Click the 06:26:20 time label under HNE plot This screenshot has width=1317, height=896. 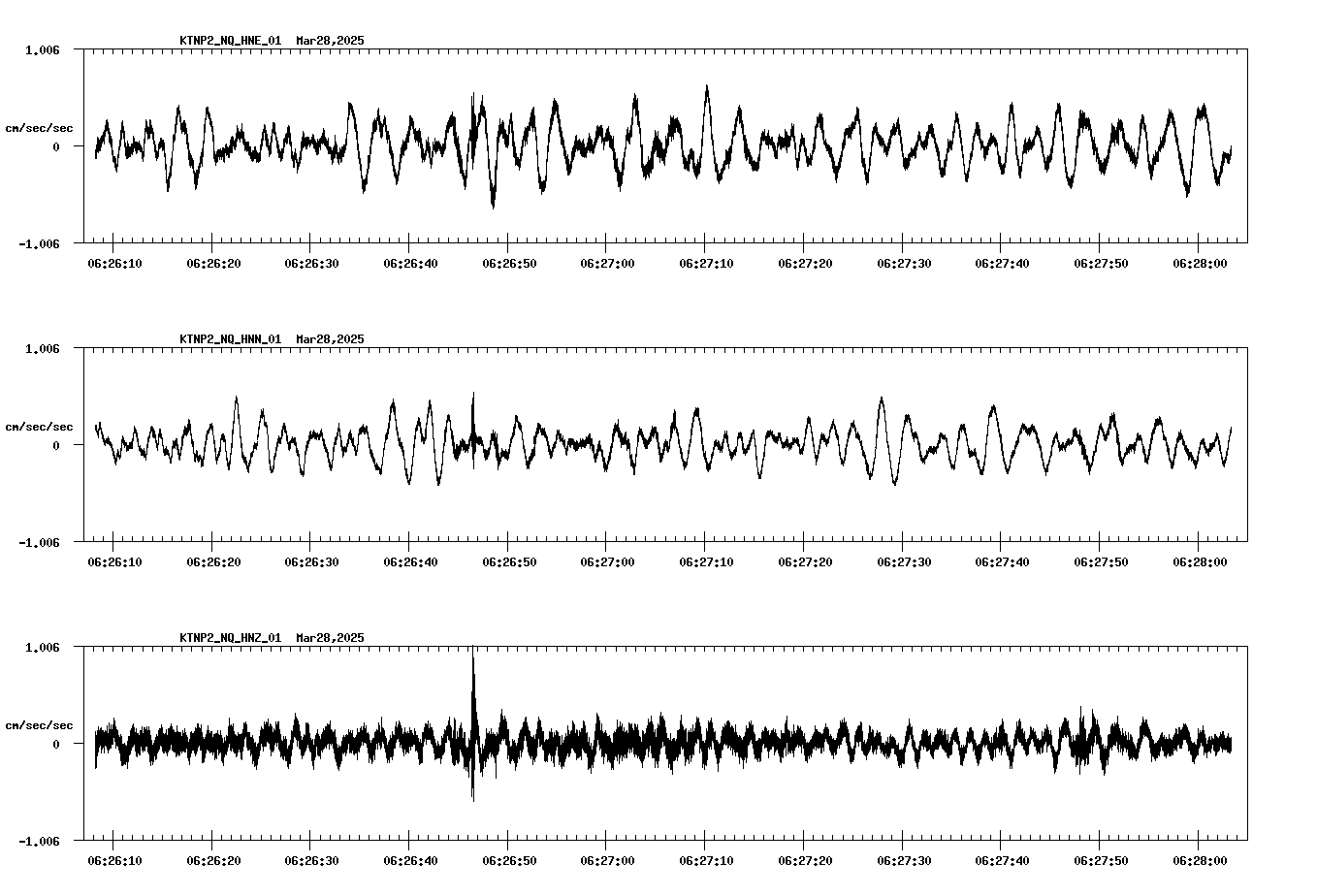point(213,264)
